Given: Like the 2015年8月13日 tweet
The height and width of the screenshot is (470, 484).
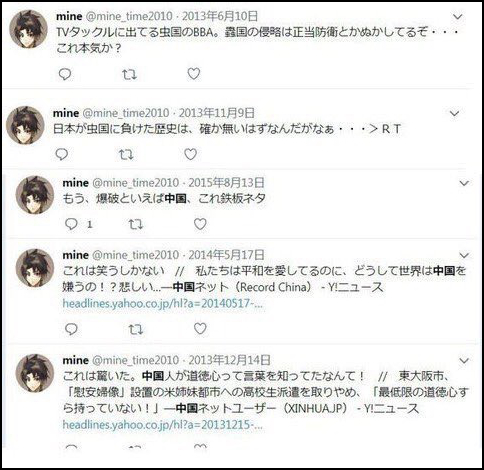Looking at the screenshot, I should [200, 224].
